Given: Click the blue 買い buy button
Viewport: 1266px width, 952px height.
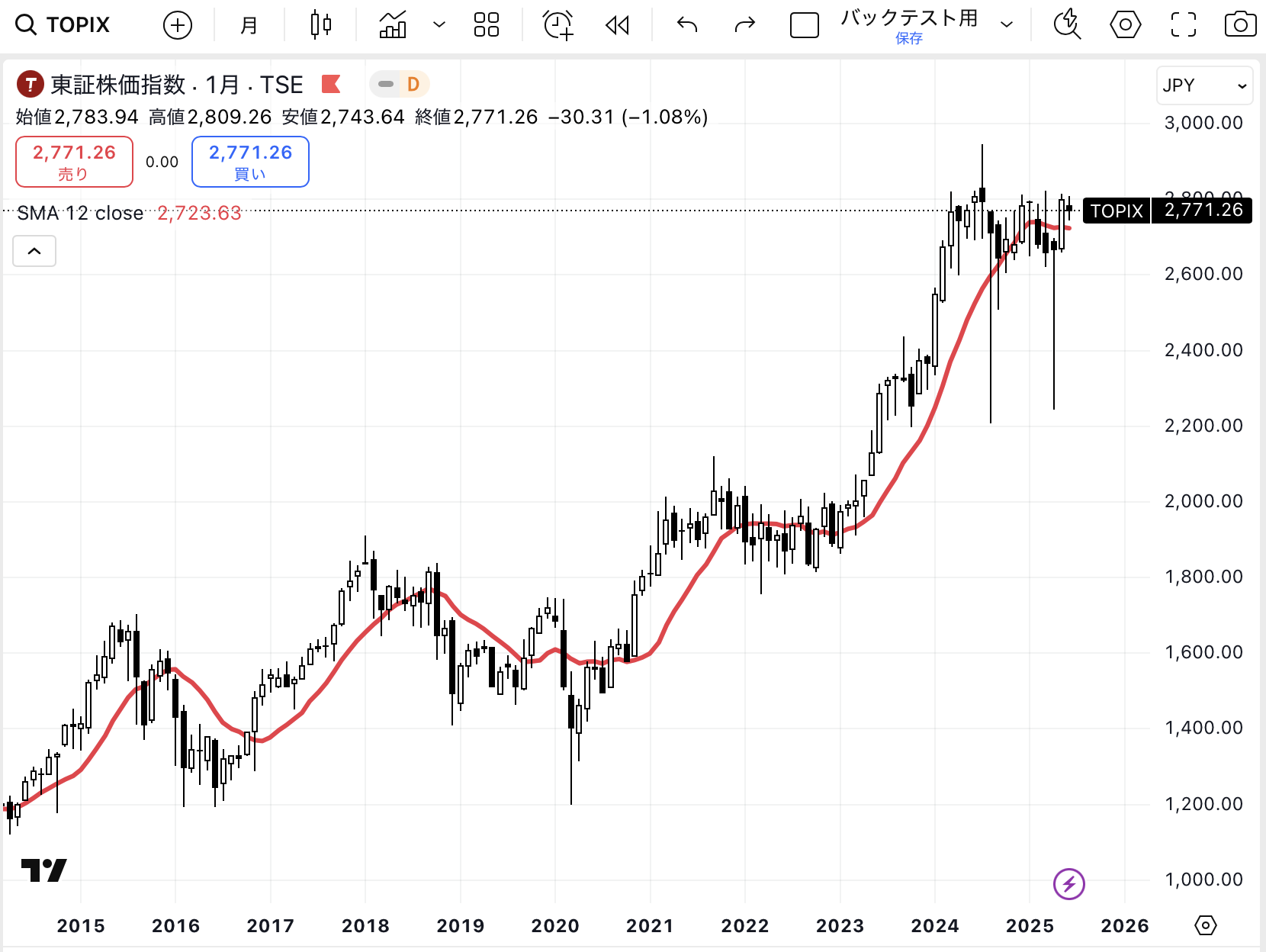Looking at the screenshot, I should pyautogui.click(x=250, y=162).
